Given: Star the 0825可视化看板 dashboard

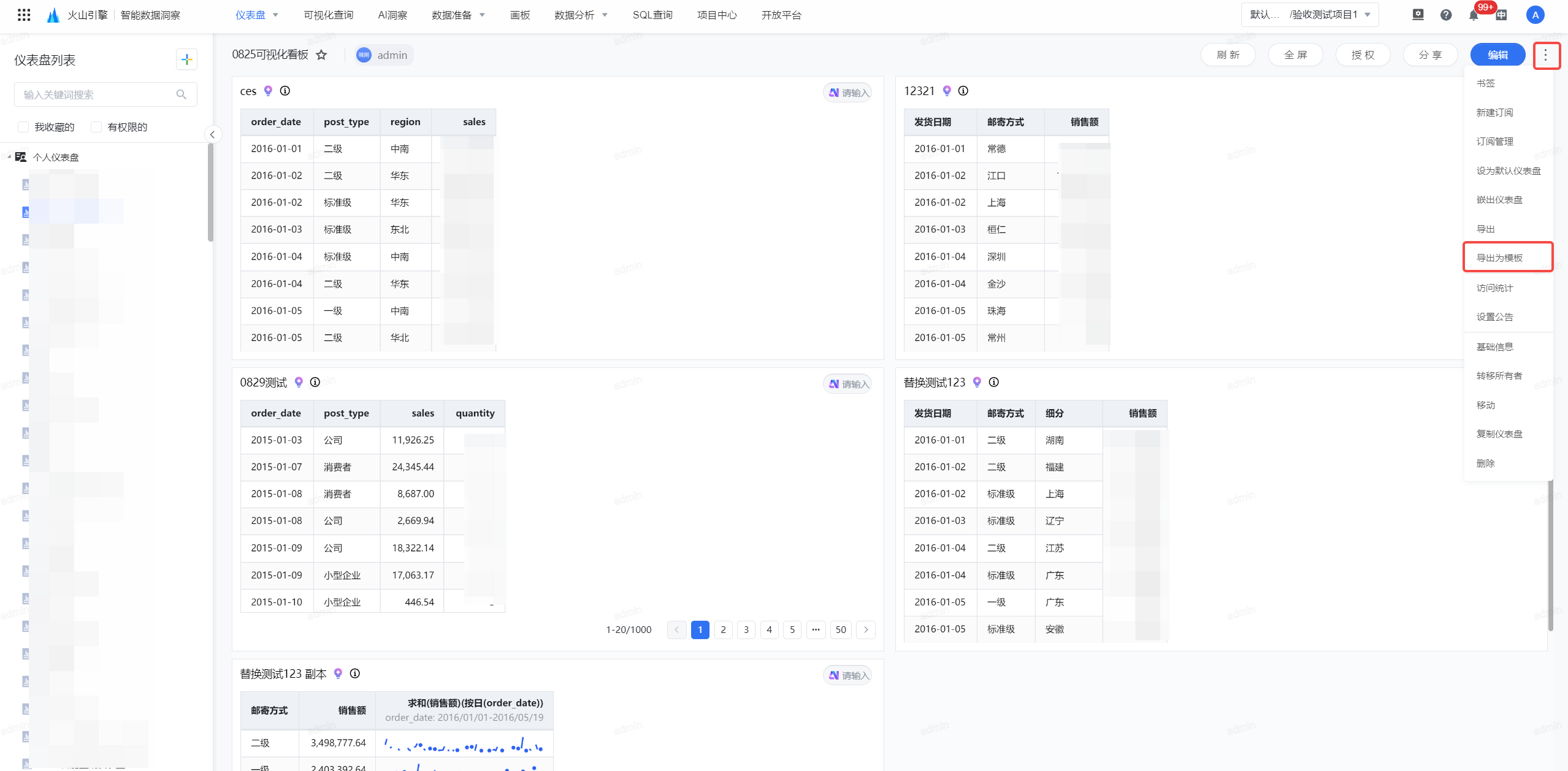Looking at the screenshot, I should pyautogui.click(x=321, y=55).
